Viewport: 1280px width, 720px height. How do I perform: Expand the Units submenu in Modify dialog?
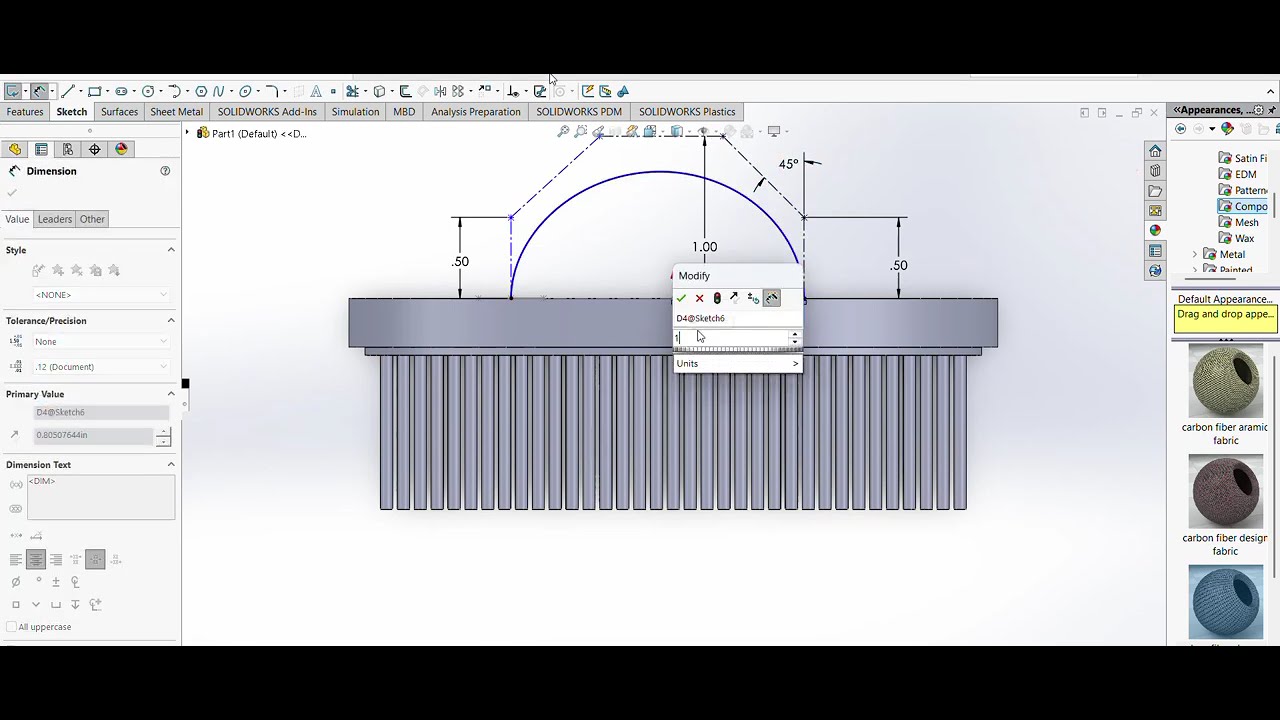coord(738,364)
